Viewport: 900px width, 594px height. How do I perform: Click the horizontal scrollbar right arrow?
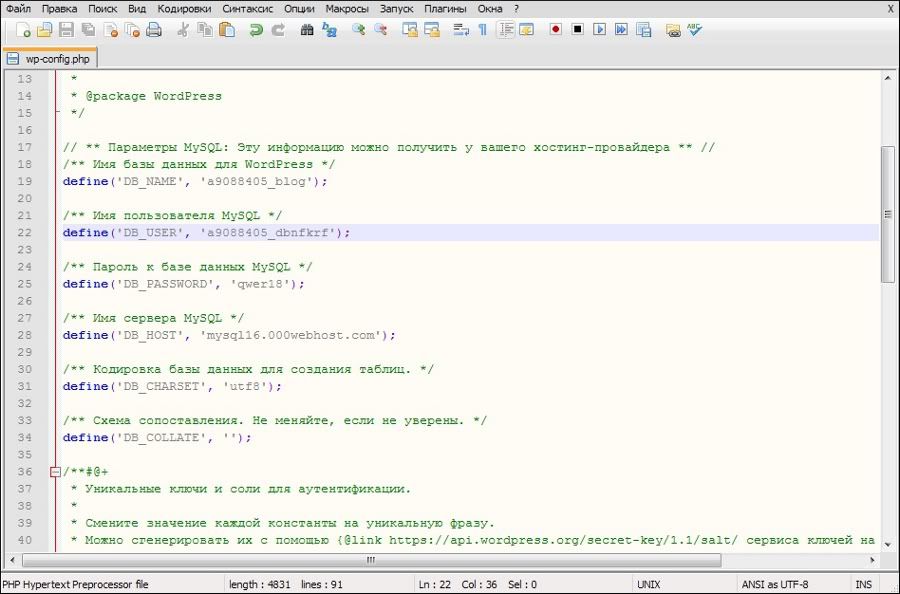pos(872,560)
